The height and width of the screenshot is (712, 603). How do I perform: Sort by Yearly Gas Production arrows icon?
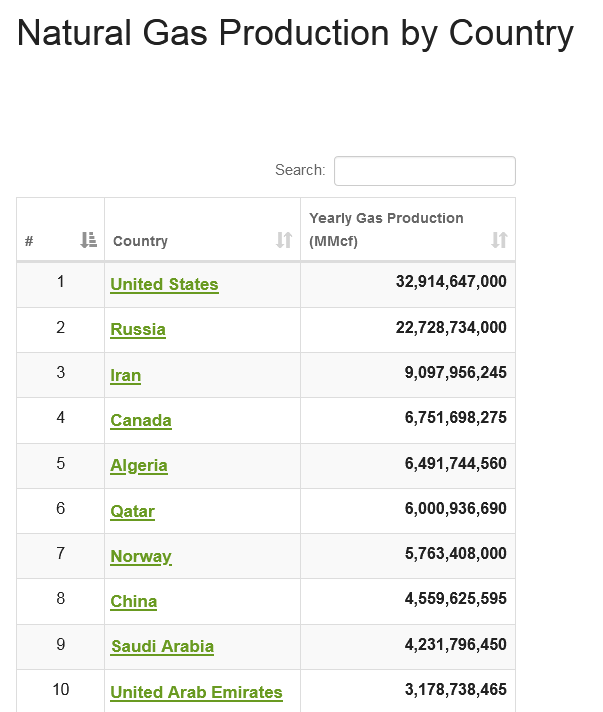point(499,240)
